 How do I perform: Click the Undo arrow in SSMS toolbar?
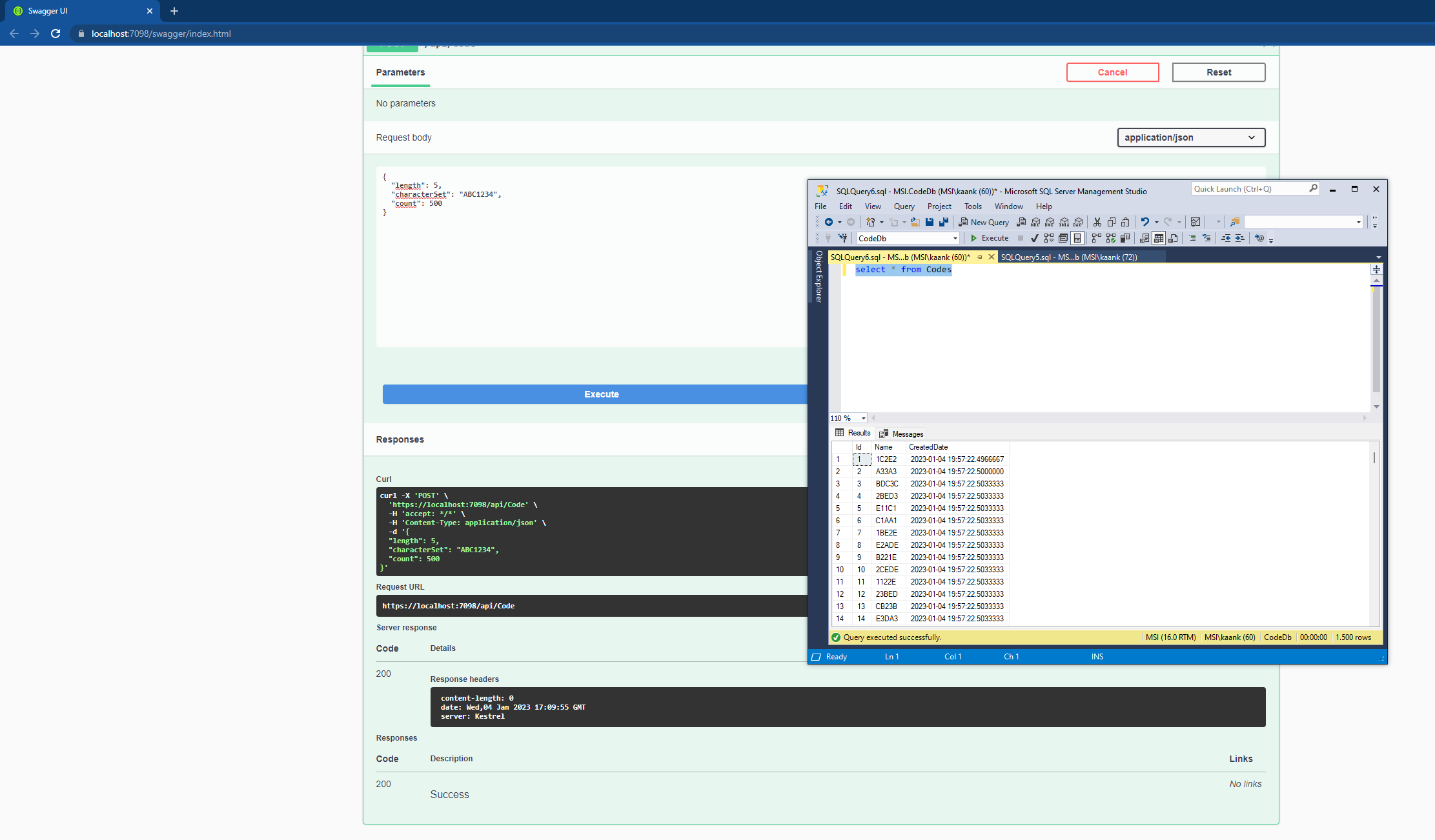1145,222
